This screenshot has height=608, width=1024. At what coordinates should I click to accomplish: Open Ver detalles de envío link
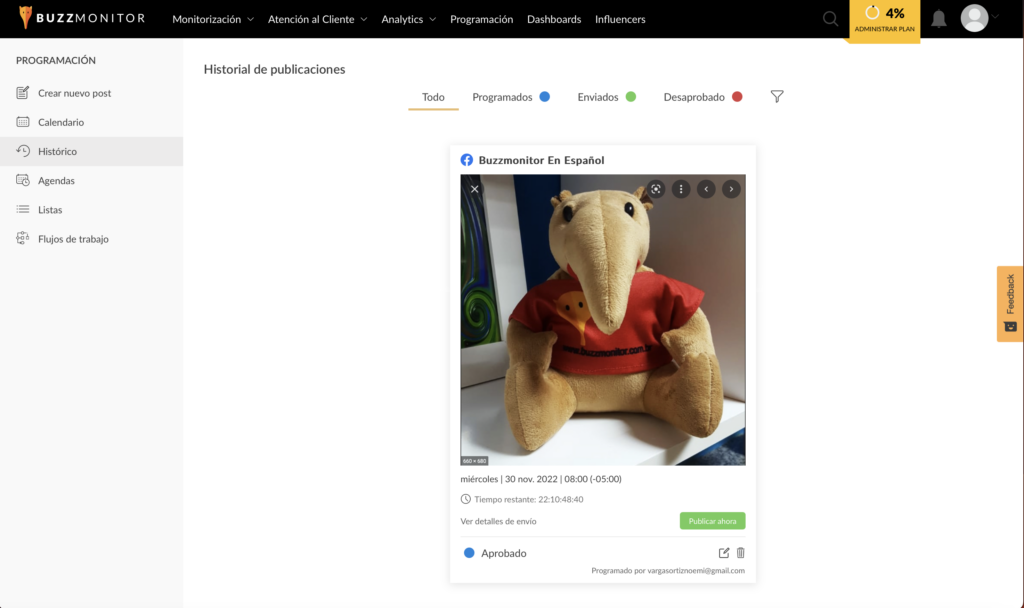pos(498,521)
